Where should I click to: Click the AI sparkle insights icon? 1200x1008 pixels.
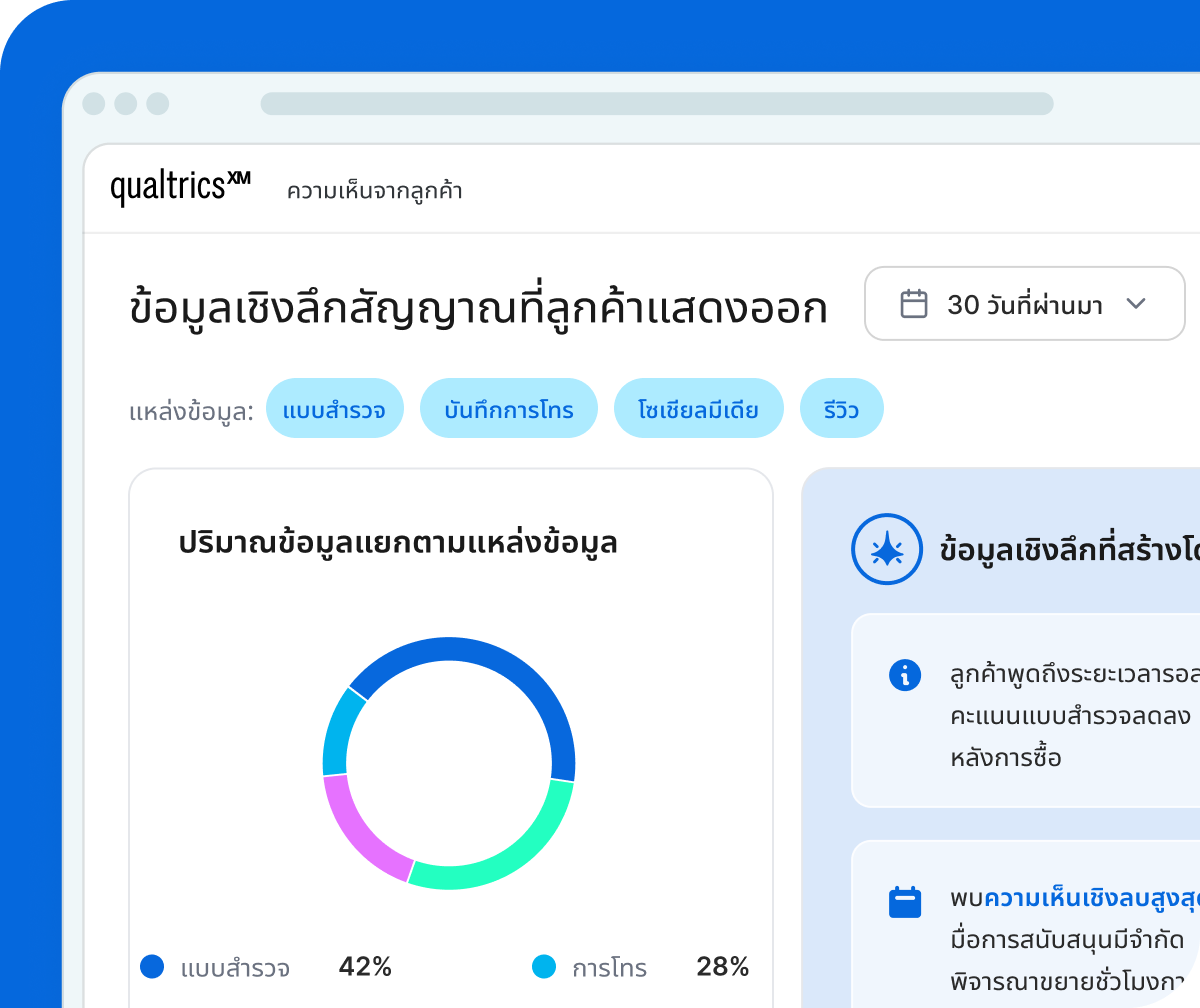[886, 548]
